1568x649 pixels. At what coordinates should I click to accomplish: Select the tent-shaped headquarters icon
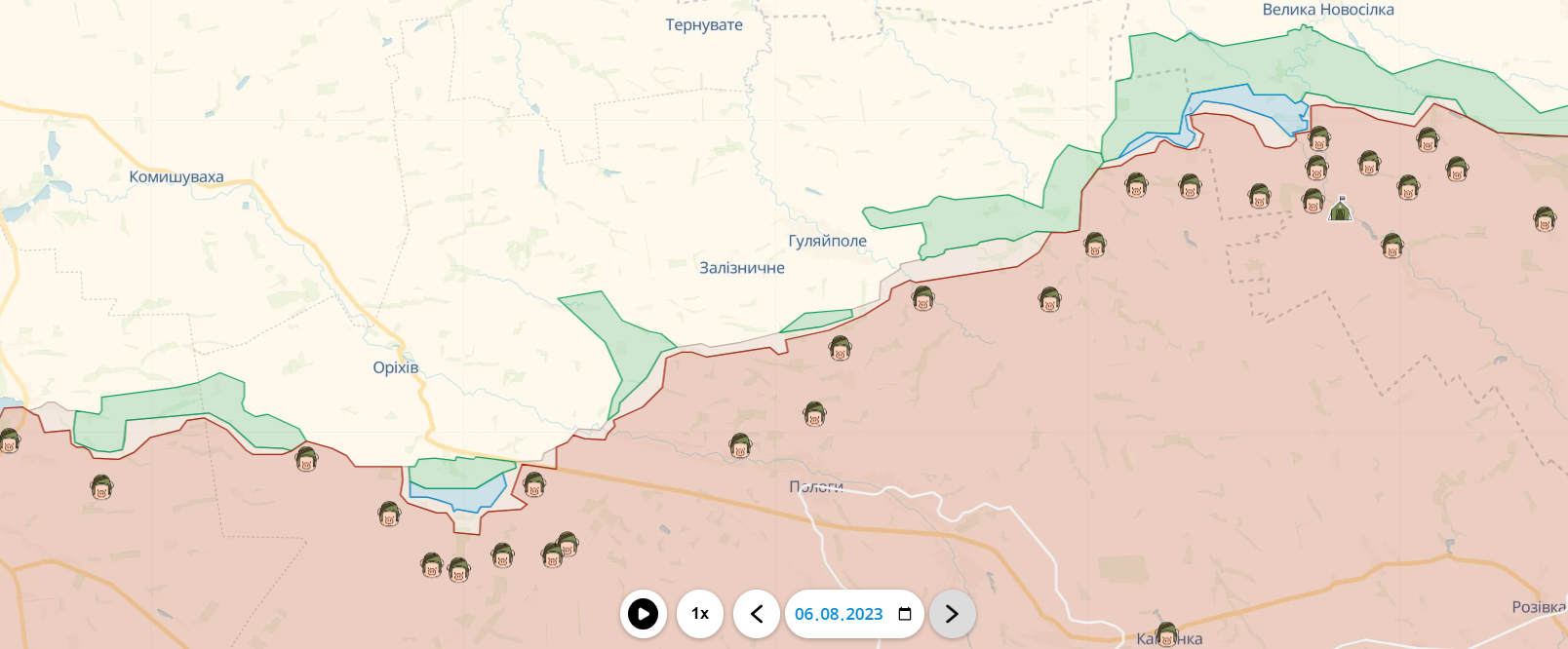coord(1341,209)
